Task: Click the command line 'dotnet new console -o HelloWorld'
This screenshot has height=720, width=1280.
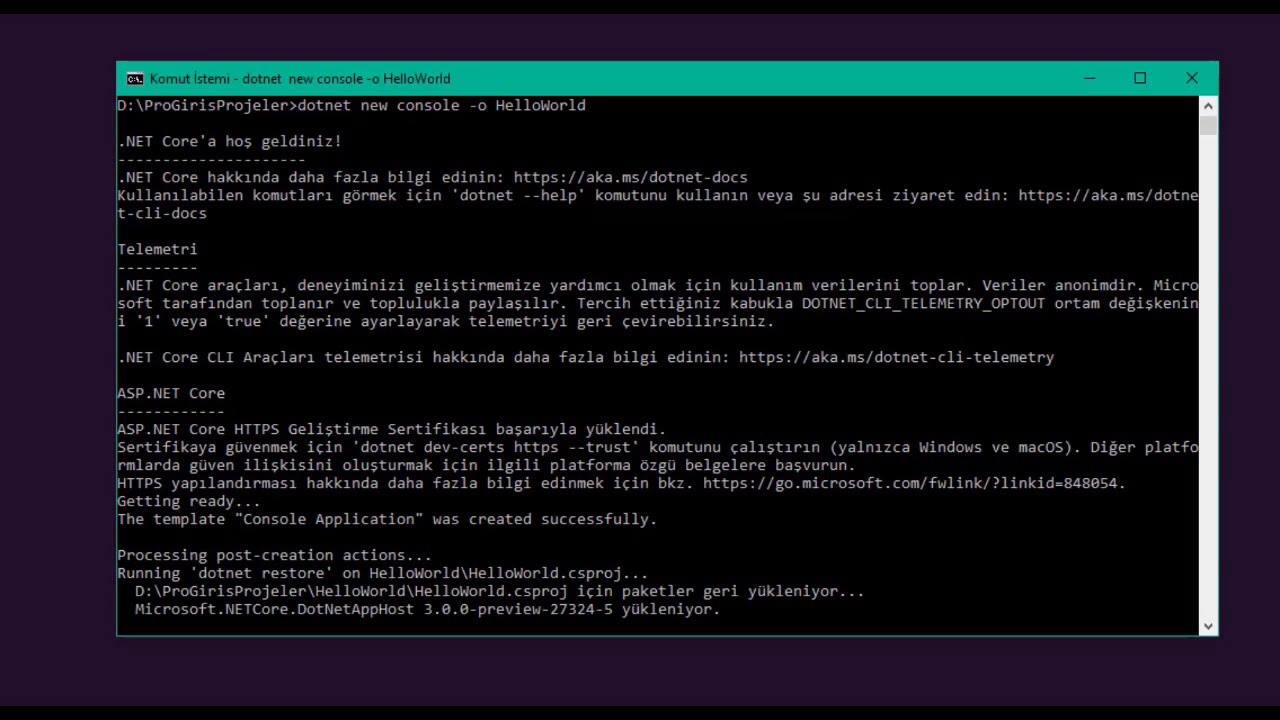Action: (442, 105)
